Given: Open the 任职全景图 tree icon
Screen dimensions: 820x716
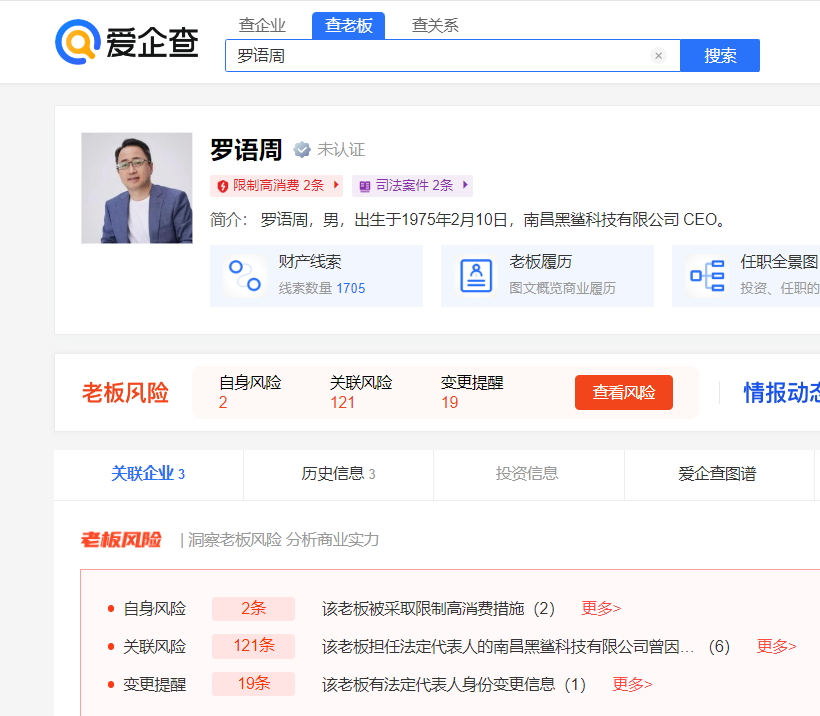Looking at the screenshot, I should (x=707, y=276).
